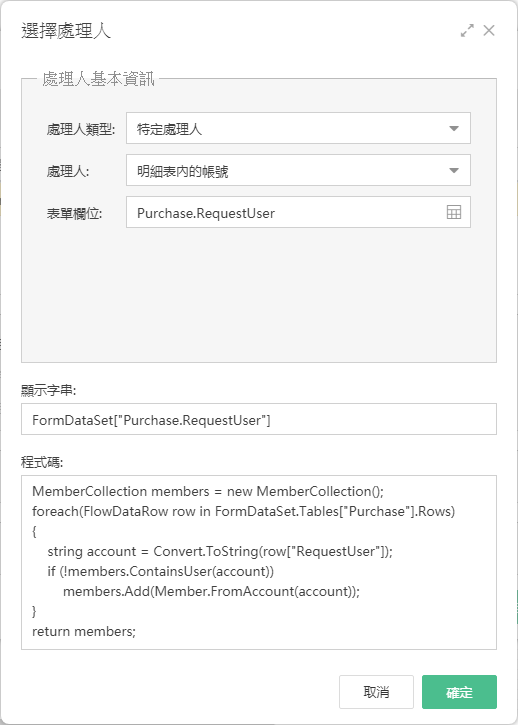
Task: Click the foreach FlowDataRow code line
Action: [244, 511]
